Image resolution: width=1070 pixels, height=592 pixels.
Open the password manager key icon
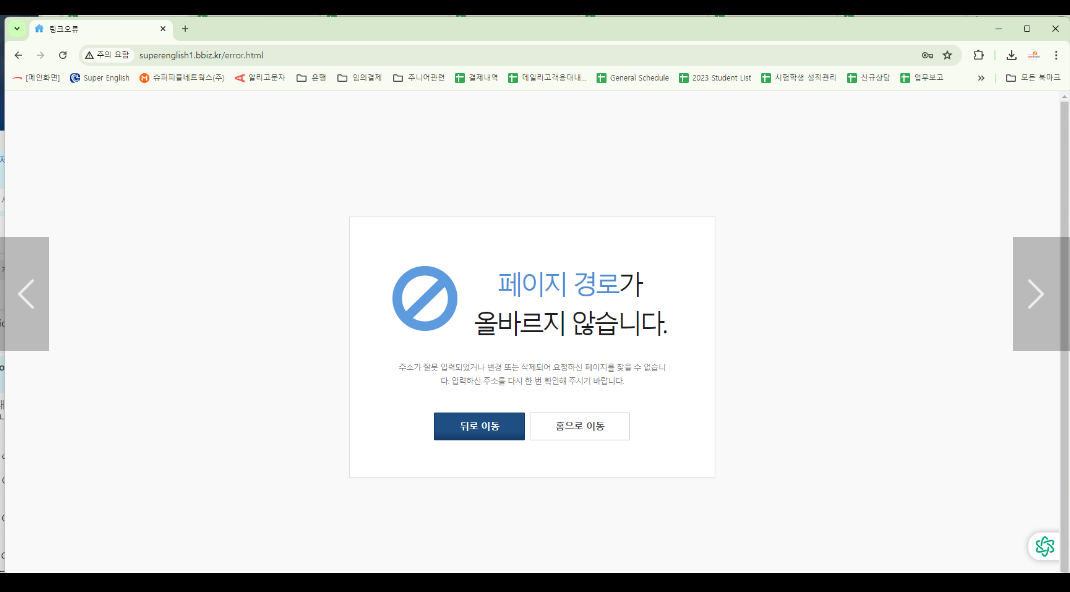(927, 55)
